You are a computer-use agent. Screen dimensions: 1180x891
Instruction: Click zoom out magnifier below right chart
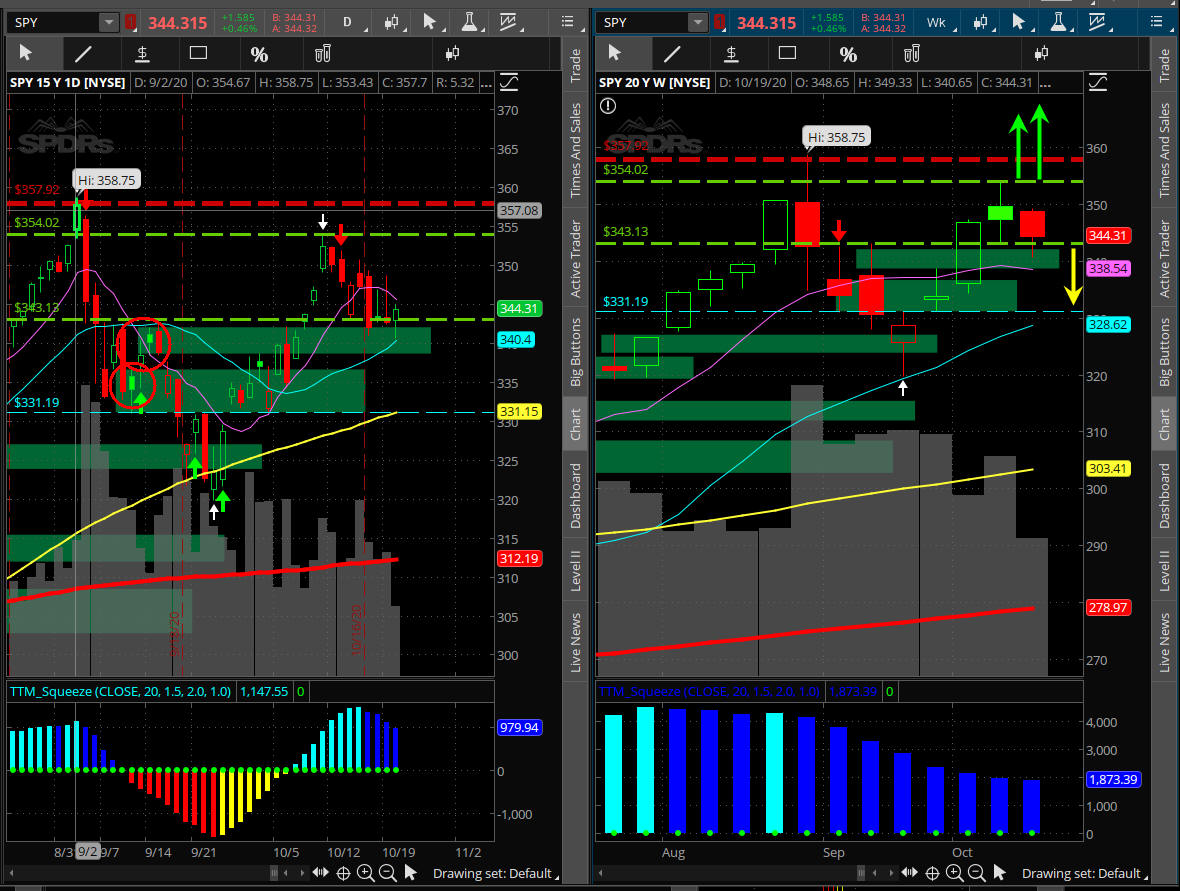[x=977, y=873]
